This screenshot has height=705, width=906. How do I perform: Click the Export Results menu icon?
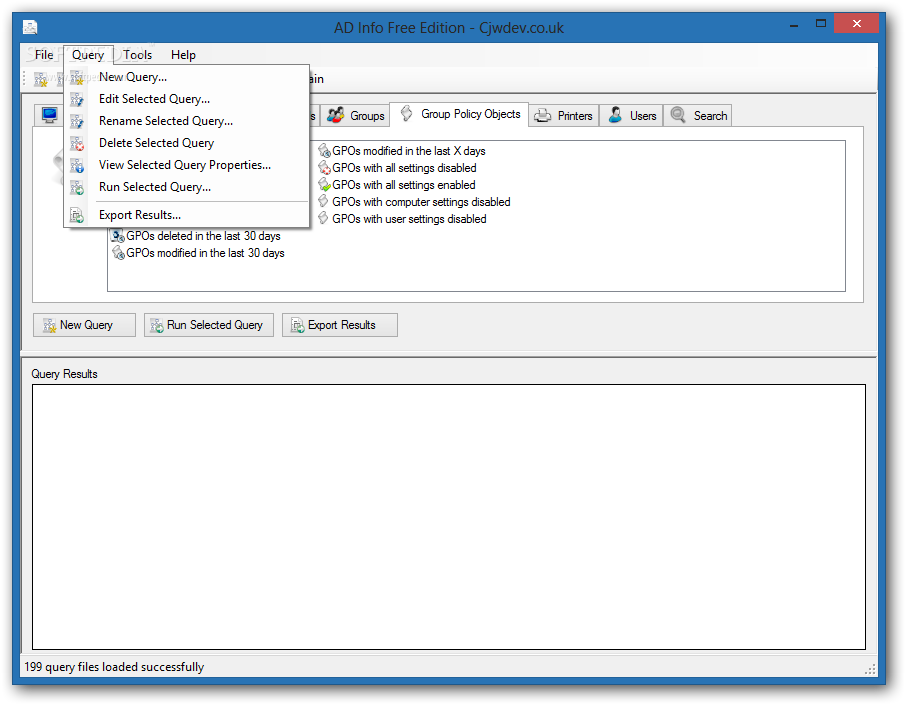click(x=77, y=216)
